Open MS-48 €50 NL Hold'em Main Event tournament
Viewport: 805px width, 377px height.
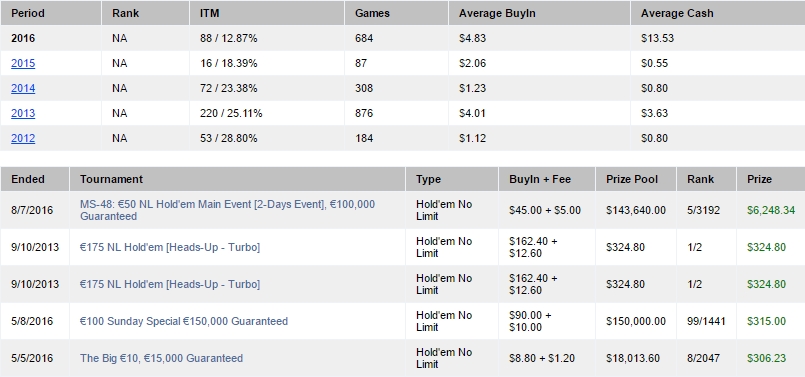point(227,210)
